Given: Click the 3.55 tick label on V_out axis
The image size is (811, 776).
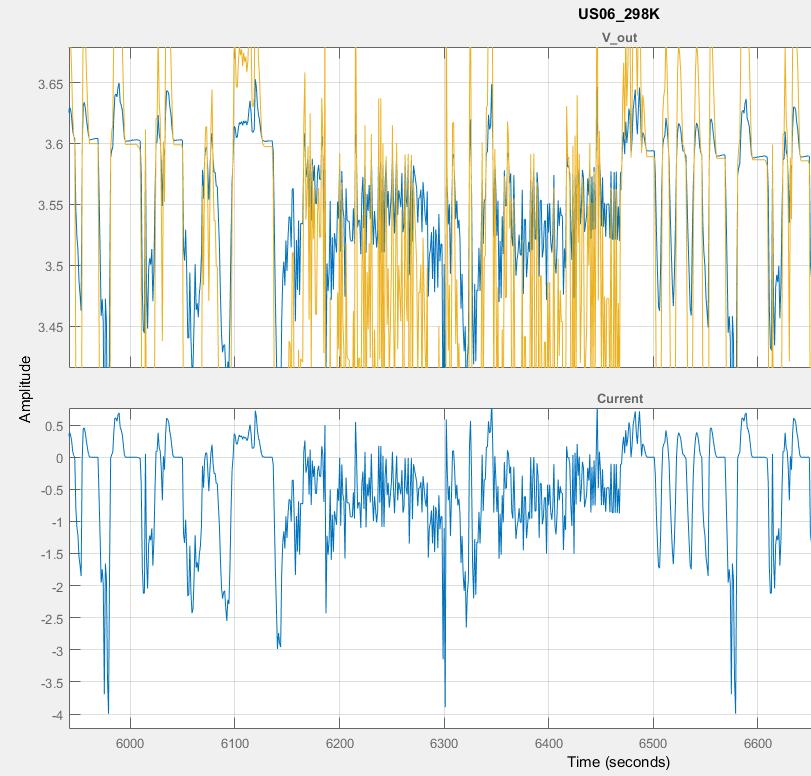Looking at the screenshot, I should [51, 205].
